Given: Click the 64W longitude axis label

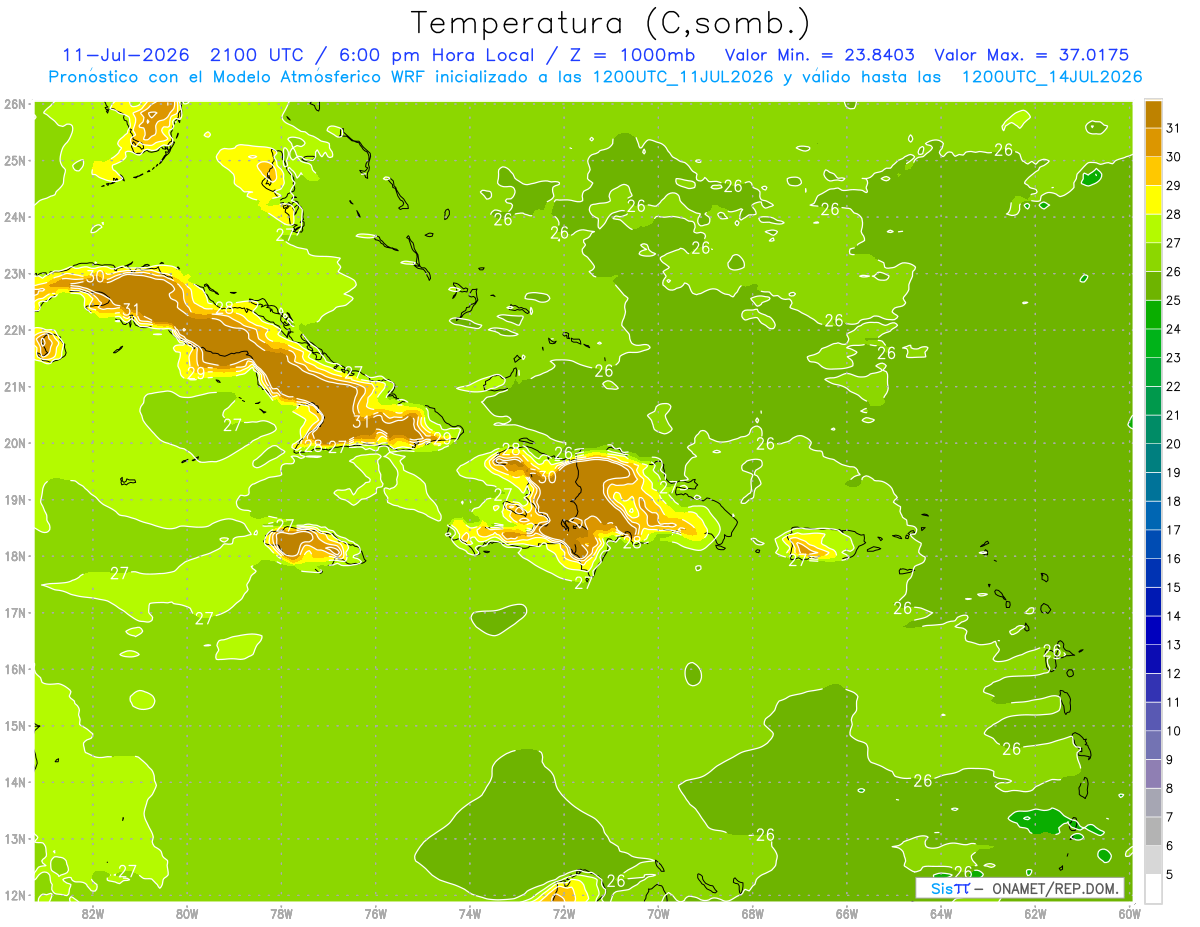Looking at the screenshot, I should tap(941, 913).
